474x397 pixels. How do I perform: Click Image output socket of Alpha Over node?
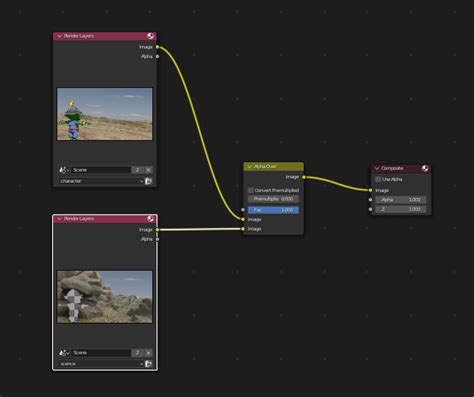[x=304, y=177]
